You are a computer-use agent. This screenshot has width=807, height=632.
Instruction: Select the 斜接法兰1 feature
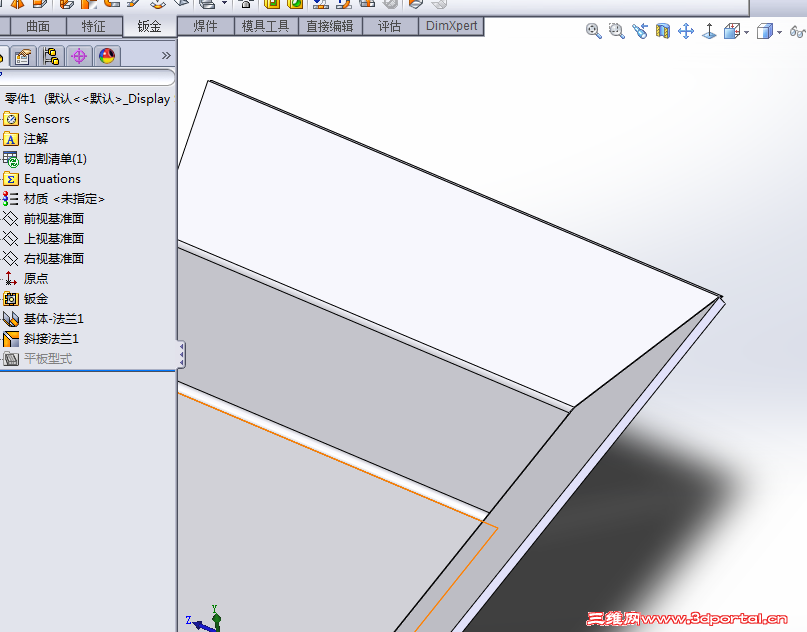(x=41, y=339)
